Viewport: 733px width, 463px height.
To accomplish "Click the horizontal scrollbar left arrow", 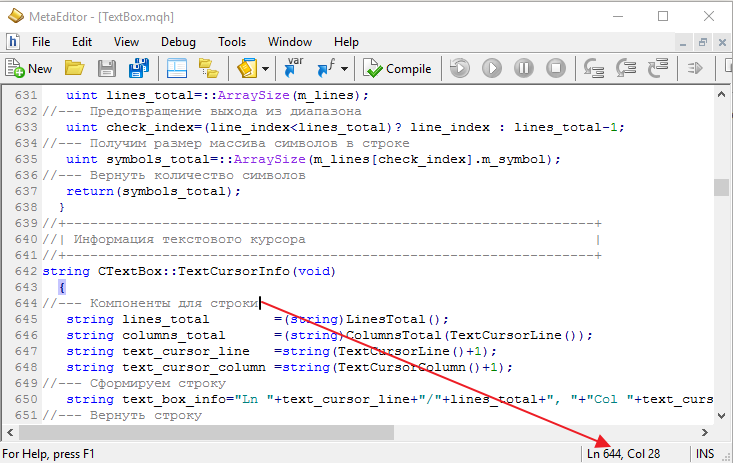I will coord(10,433).
